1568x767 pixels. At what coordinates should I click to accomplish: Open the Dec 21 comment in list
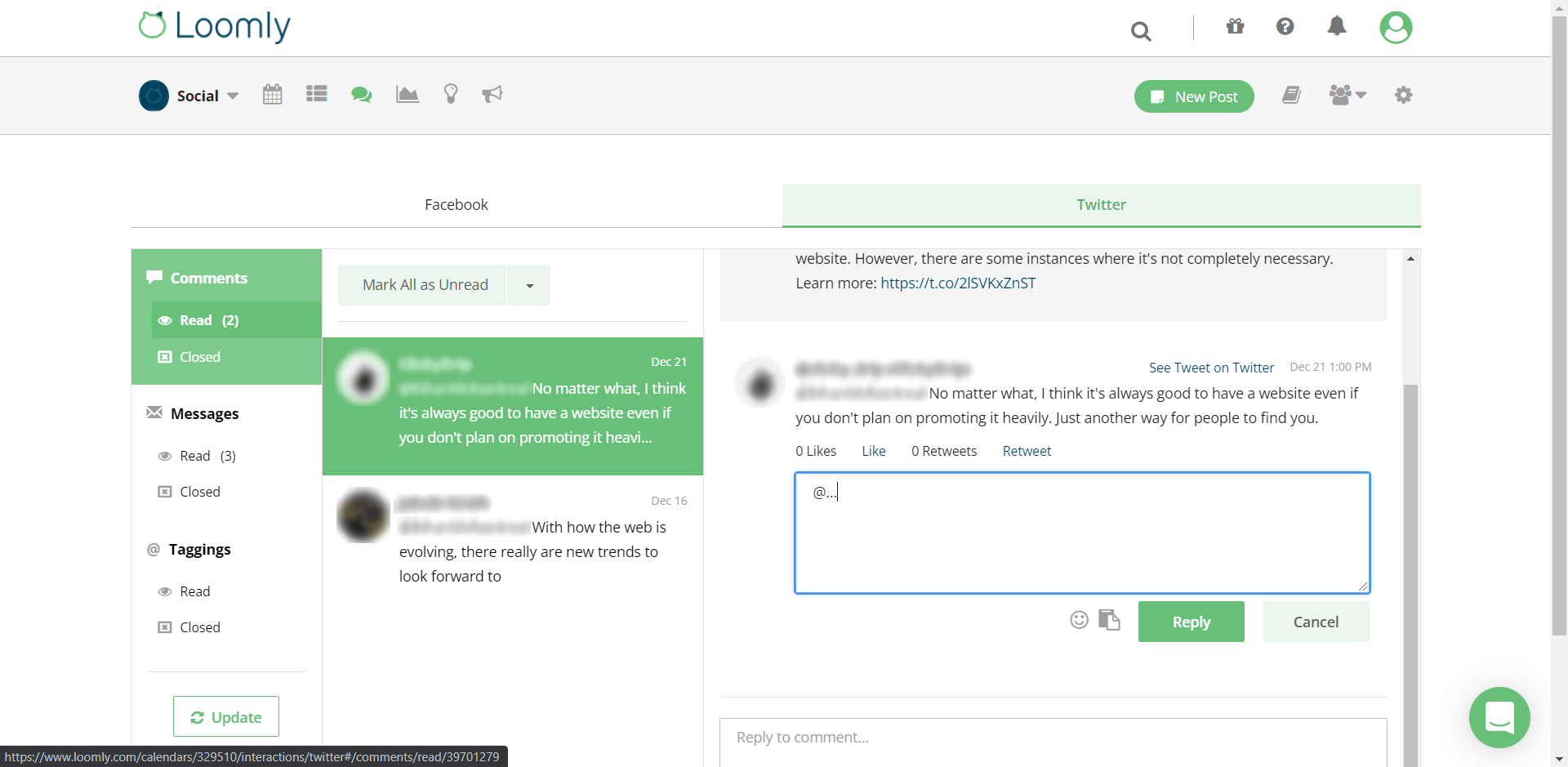click(513, 406)
